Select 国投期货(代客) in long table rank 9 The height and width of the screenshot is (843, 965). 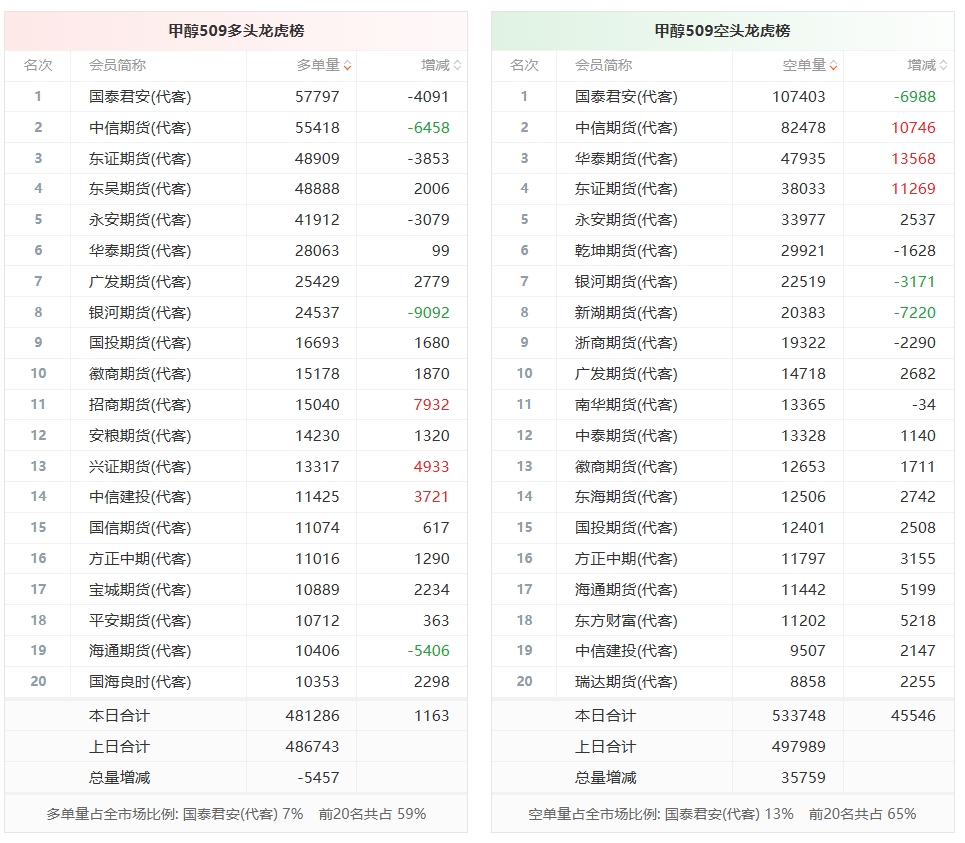click(140, 343)
